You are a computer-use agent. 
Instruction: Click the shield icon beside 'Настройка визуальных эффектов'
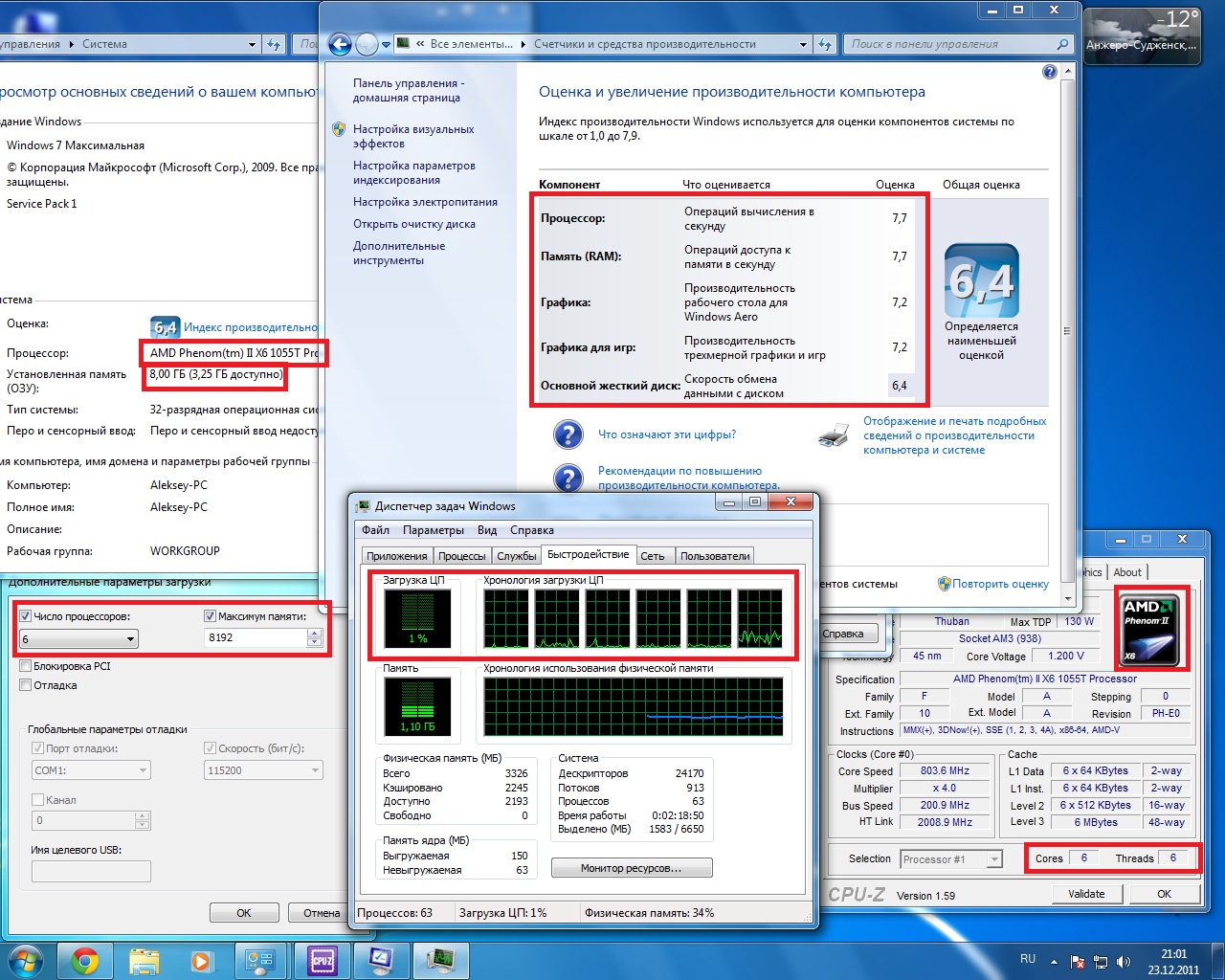click(x=339, y=129)
